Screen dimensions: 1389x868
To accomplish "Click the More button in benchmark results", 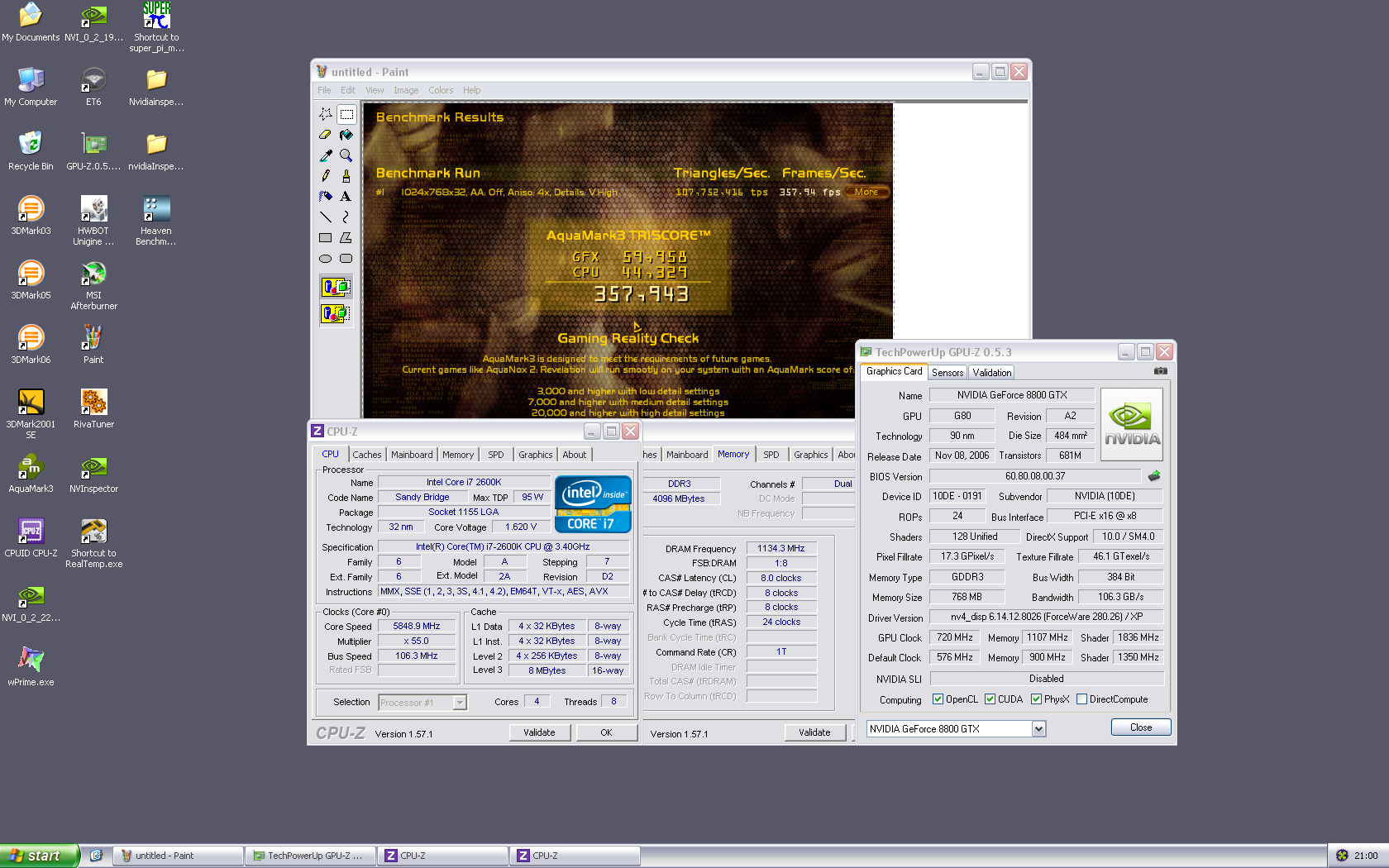I will point(866,192).
